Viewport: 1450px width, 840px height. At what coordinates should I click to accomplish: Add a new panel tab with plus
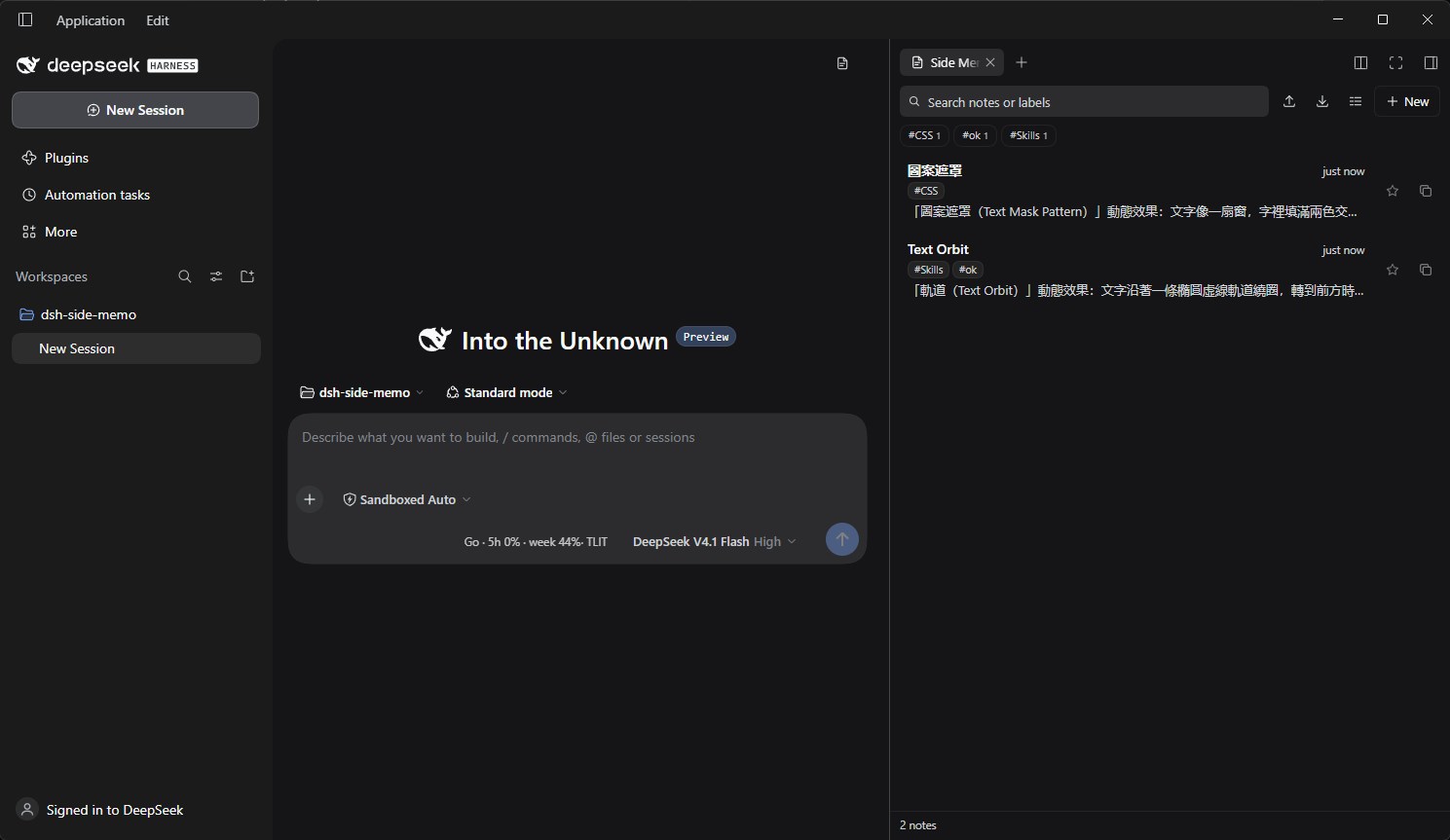(1022, 62)
